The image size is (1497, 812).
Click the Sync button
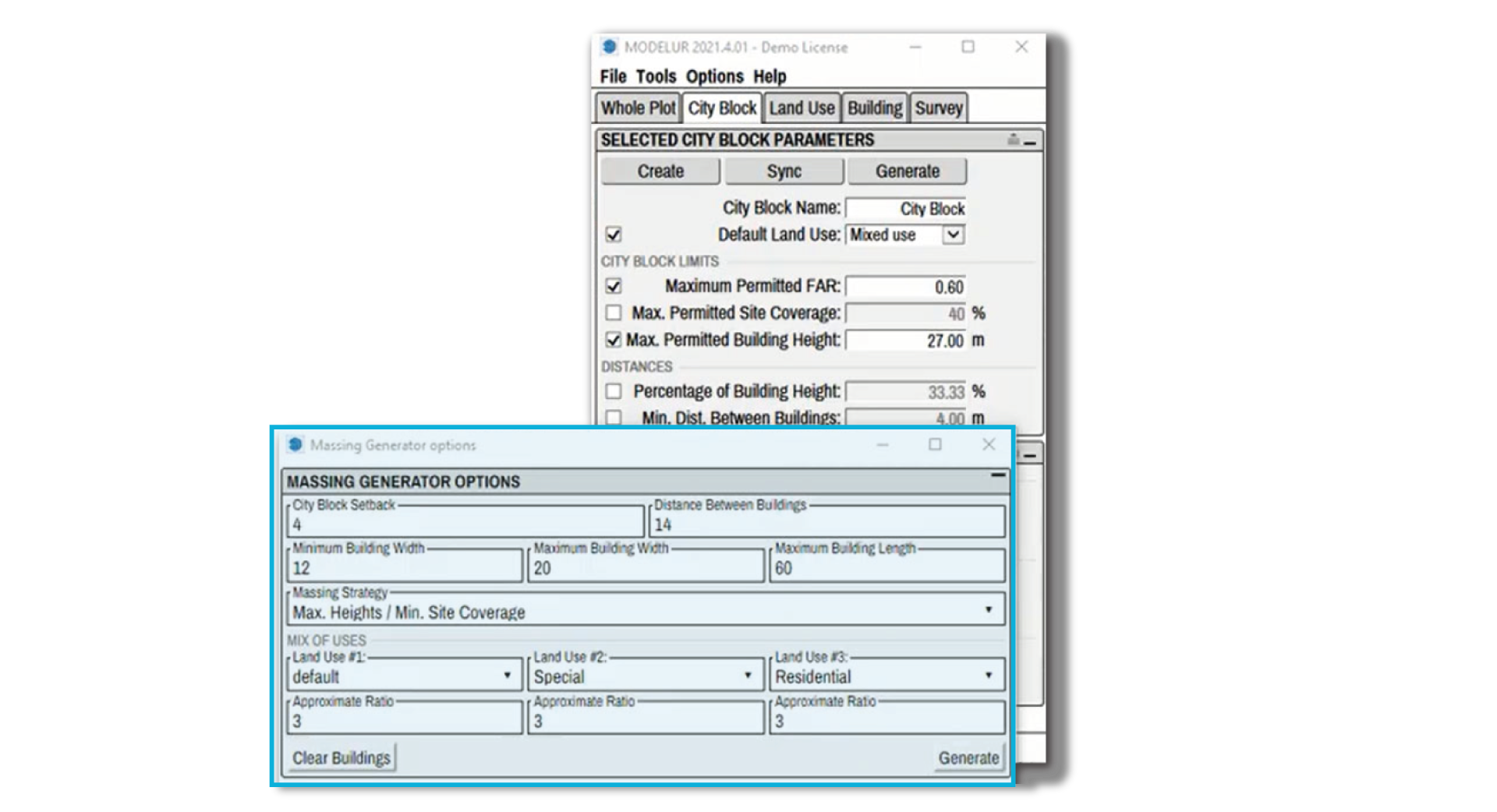(784, 171)
